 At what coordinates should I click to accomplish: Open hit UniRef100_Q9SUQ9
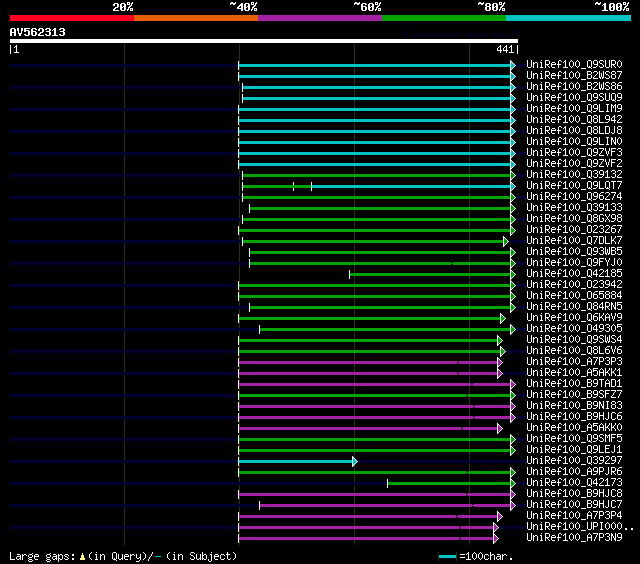[x=574, y=98]
